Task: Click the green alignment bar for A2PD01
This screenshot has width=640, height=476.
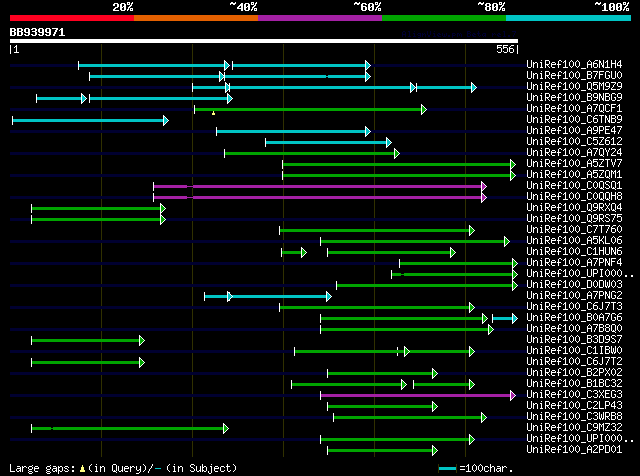Action: click(x=382, y=450)
